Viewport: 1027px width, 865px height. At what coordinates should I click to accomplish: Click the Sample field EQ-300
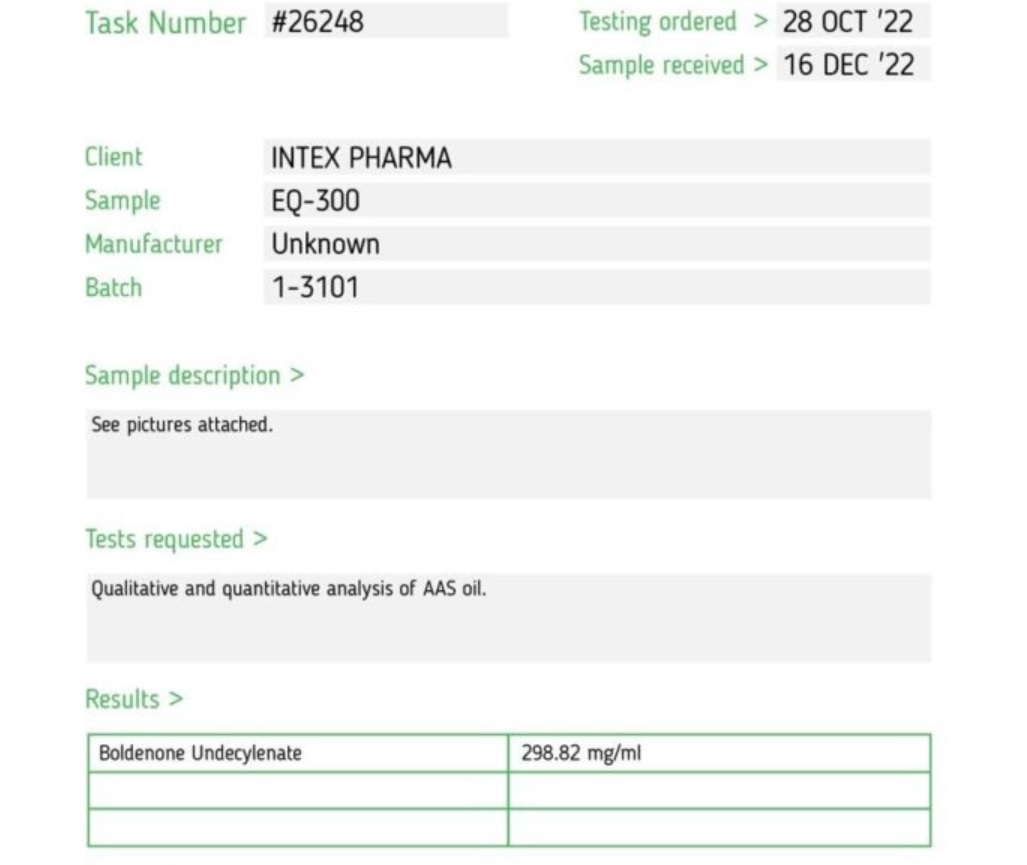point(597,200)
